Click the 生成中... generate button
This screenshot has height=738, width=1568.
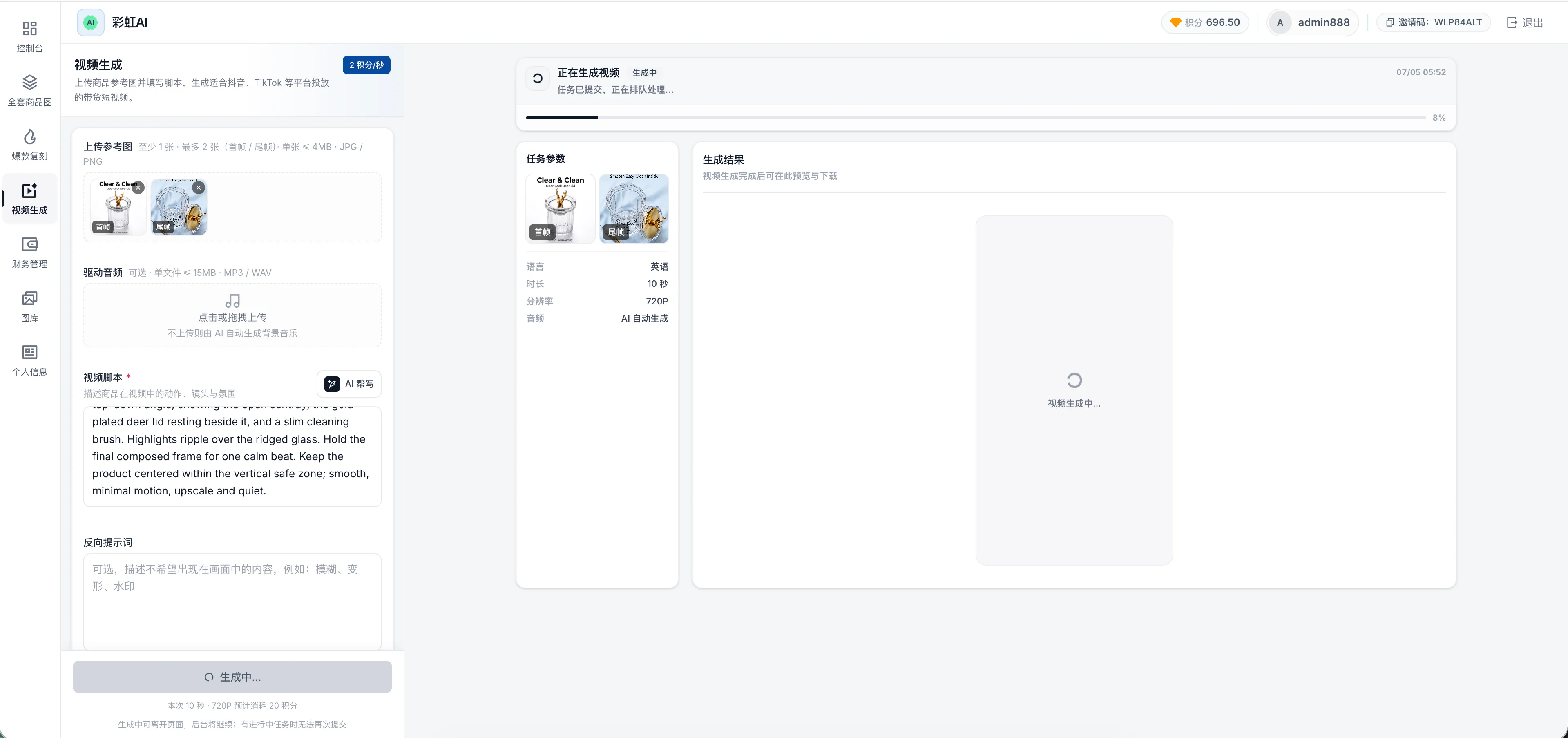pos(232,677)
